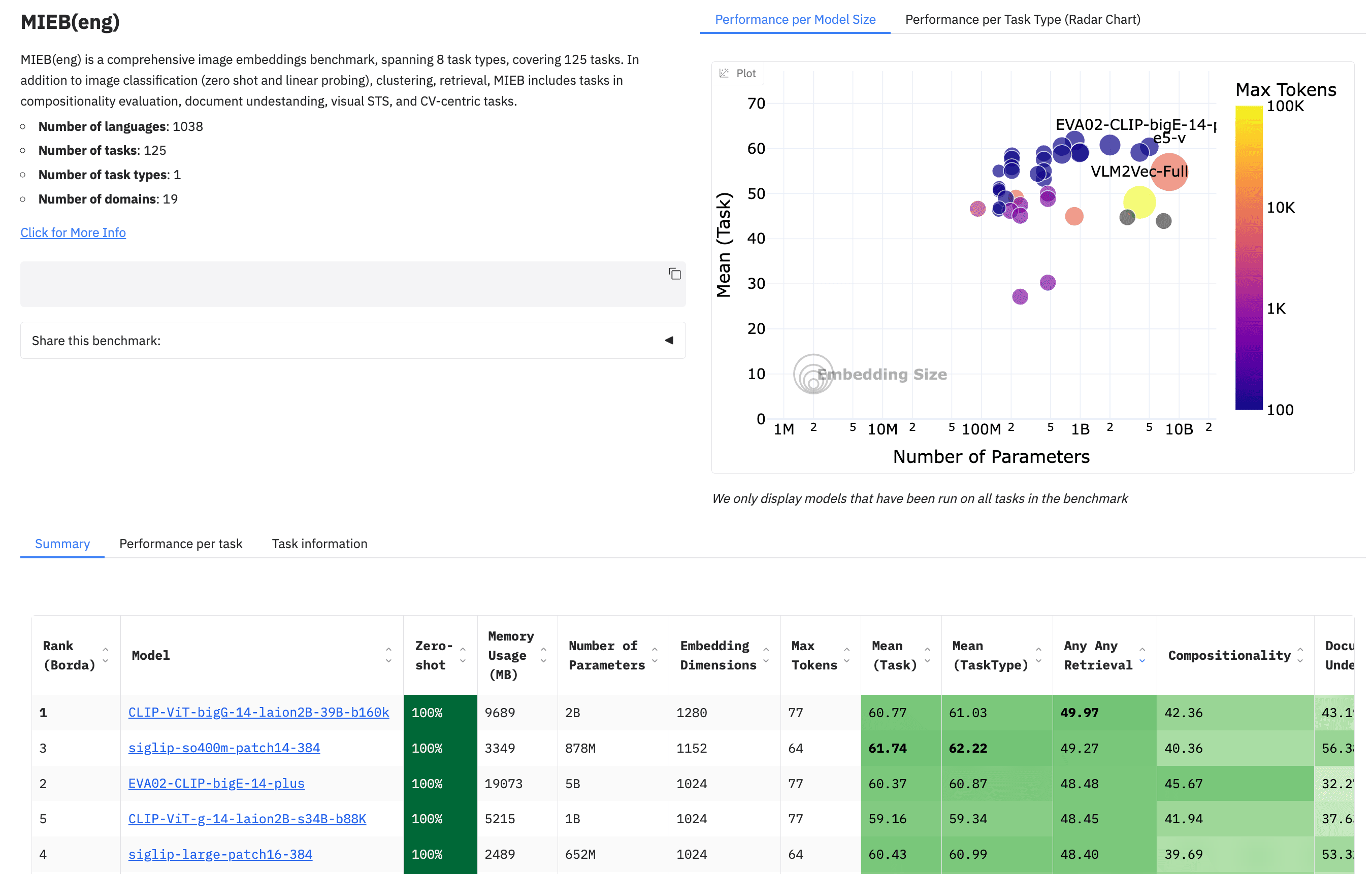This screenshot has height=874, width=1372.
Task: Switch to Performance per Task Type (Radar Chart)
Action: point(1023,19)
